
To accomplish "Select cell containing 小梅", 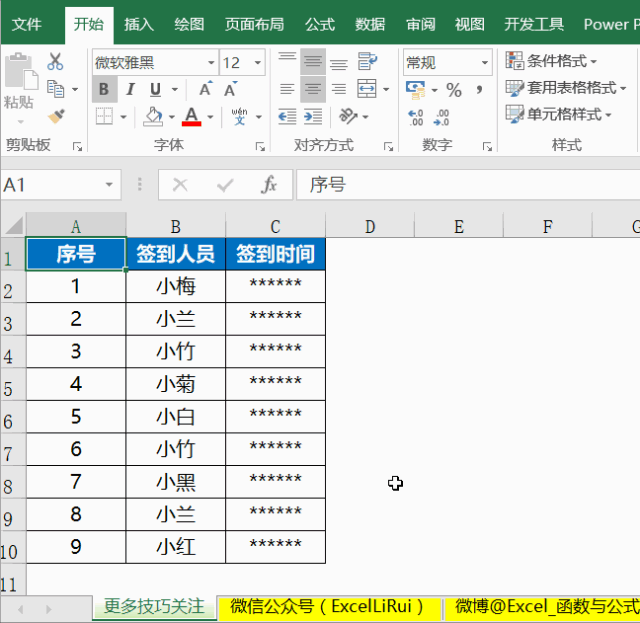I will tap(176, 287).
